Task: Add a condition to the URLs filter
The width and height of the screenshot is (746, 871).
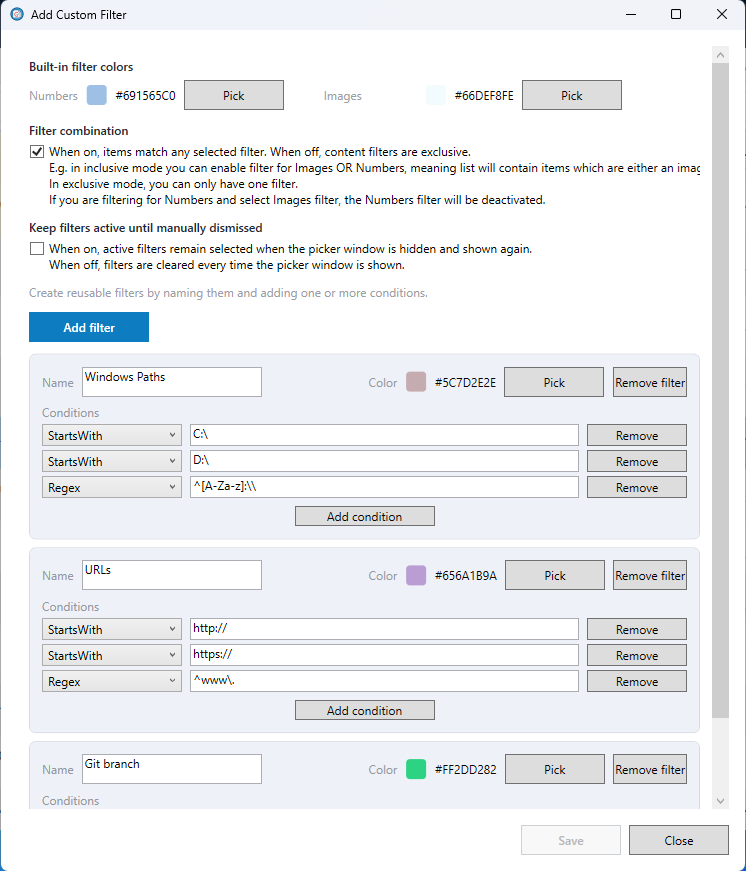Action: (364, 709)
